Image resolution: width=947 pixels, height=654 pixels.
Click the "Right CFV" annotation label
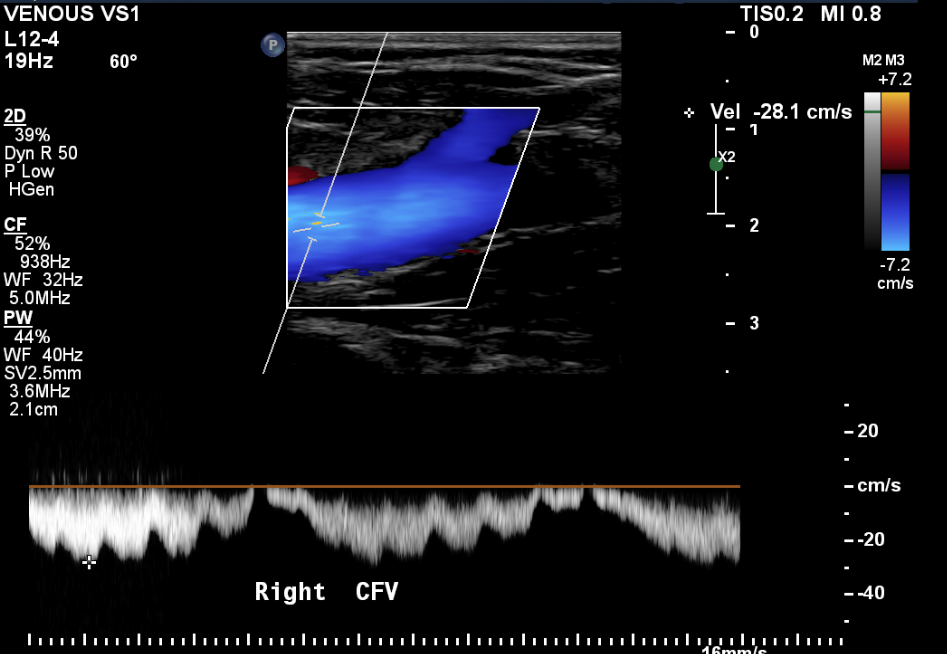point(325,591)
